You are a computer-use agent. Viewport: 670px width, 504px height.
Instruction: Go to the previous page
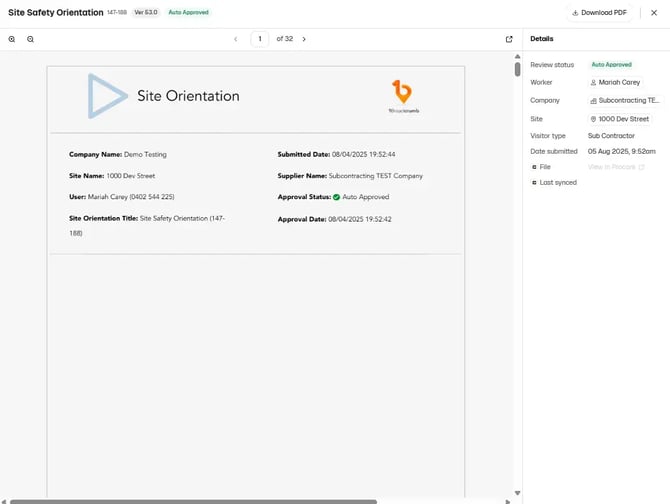click(235, 39)
